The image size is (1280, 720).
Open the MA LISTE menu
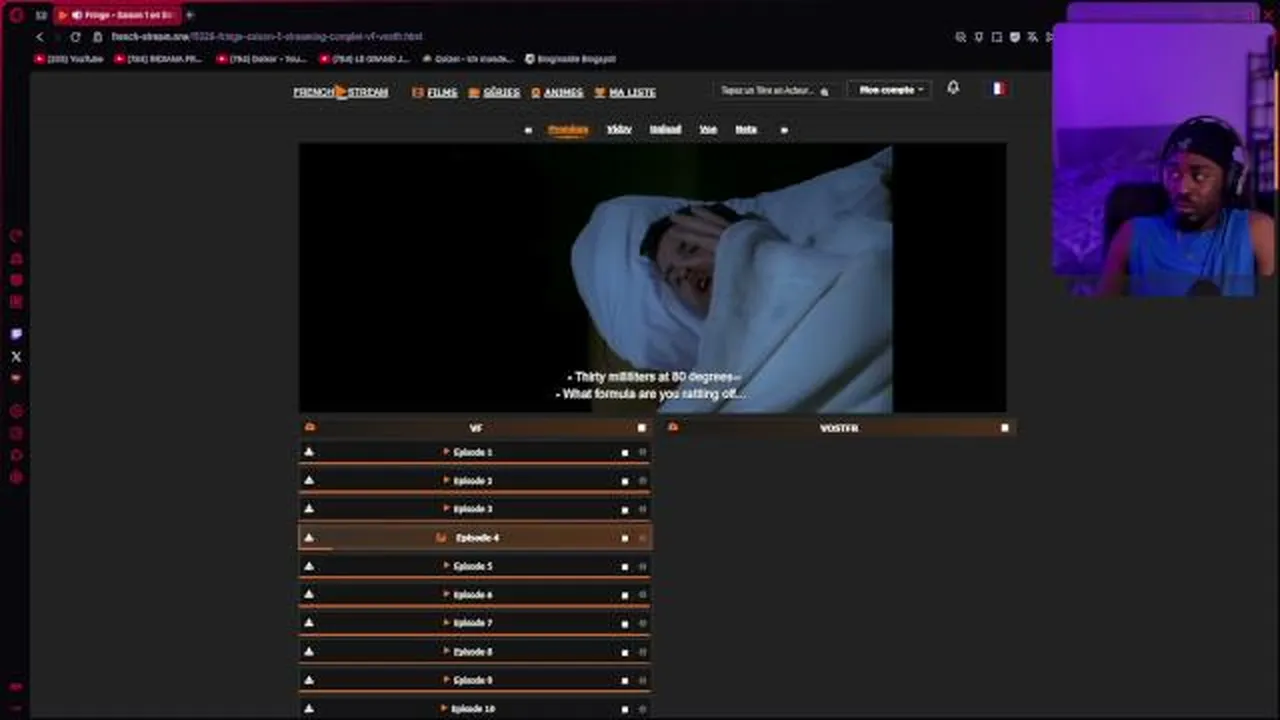point(625,92)
